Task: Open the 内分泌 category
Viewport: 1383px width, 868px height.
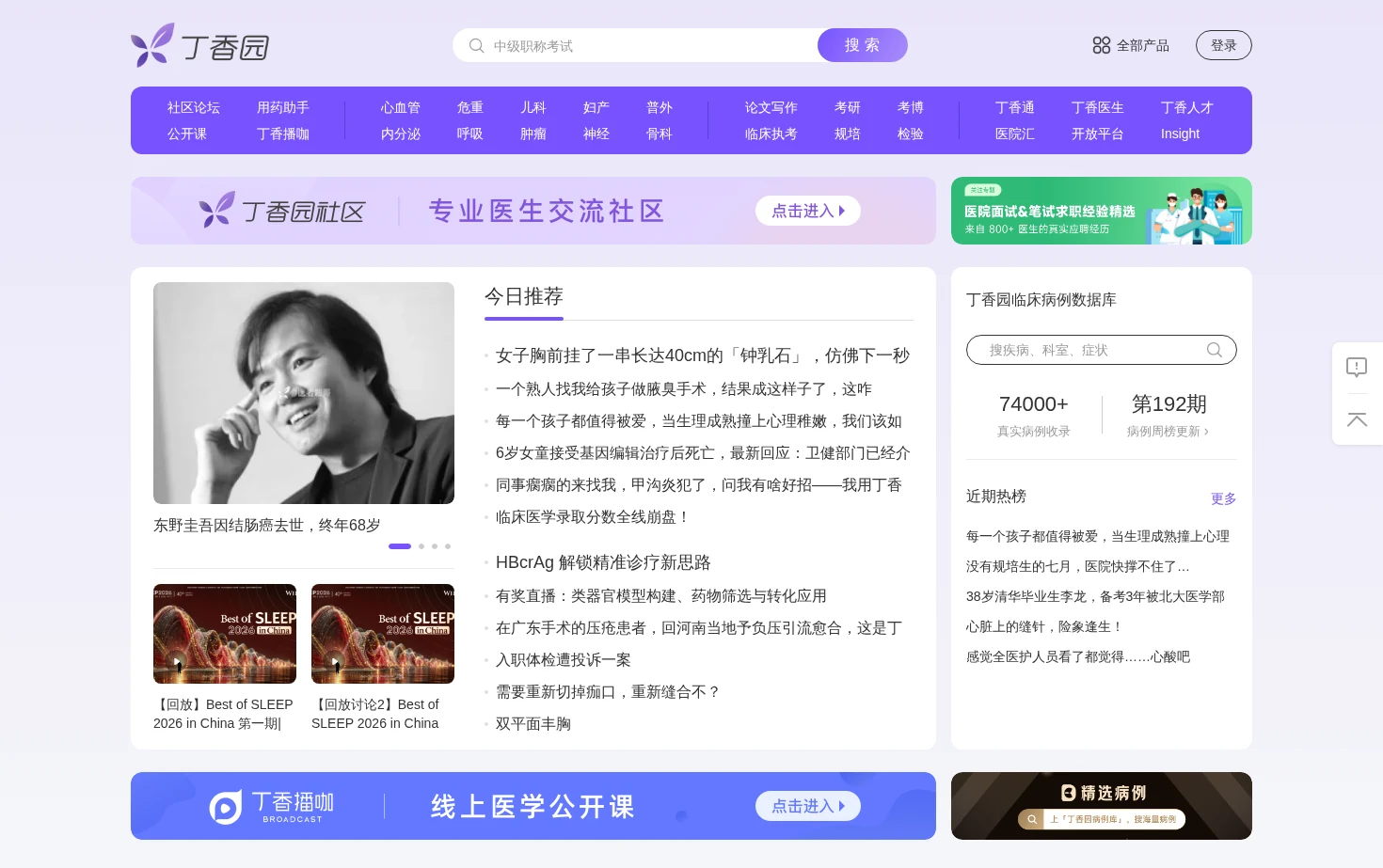Action: (x=401, y=134)
